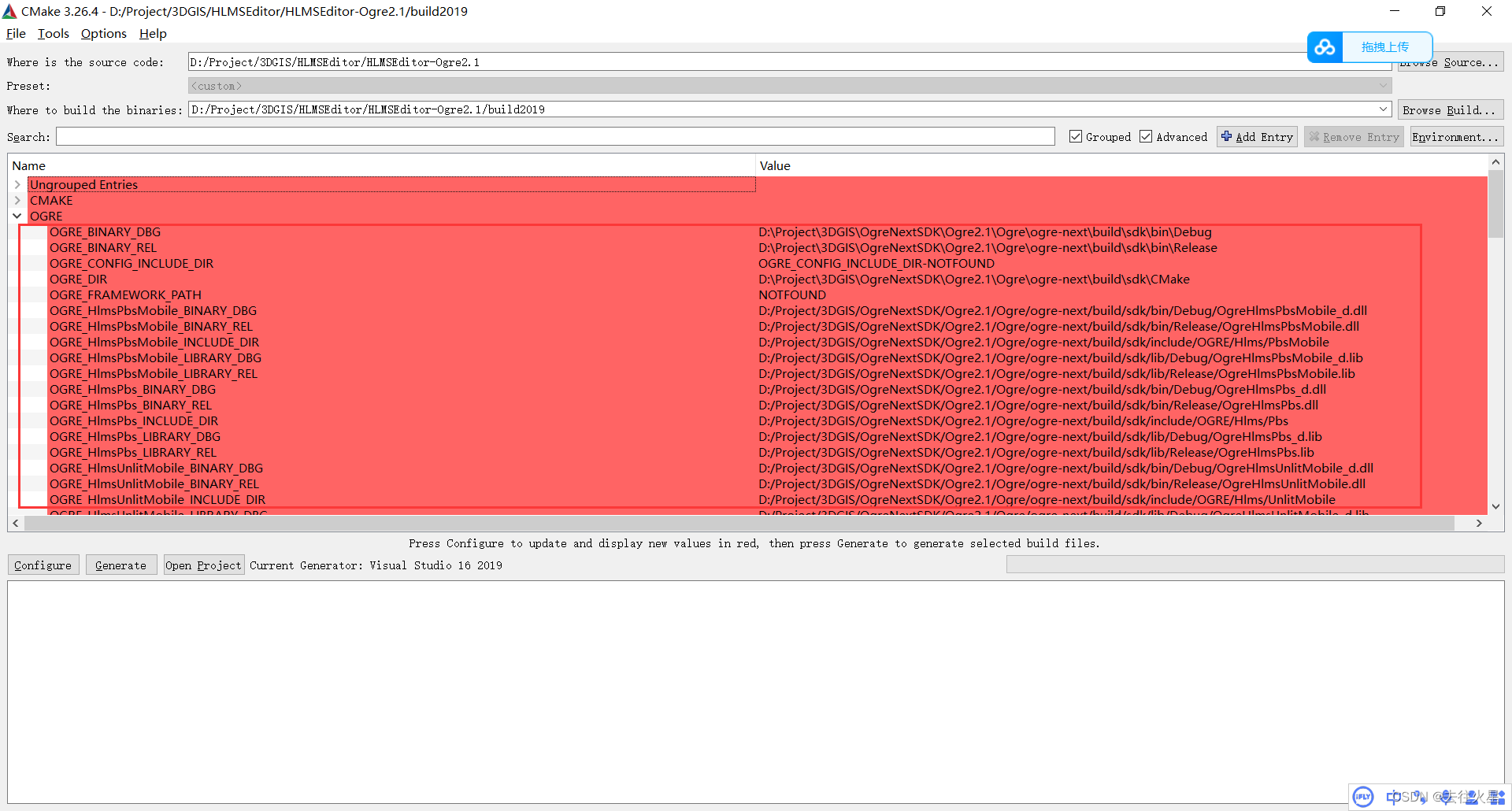The width and height of the screenshot is (1512, 811).
Task: Open the Options menu
Action: (103, 33)
